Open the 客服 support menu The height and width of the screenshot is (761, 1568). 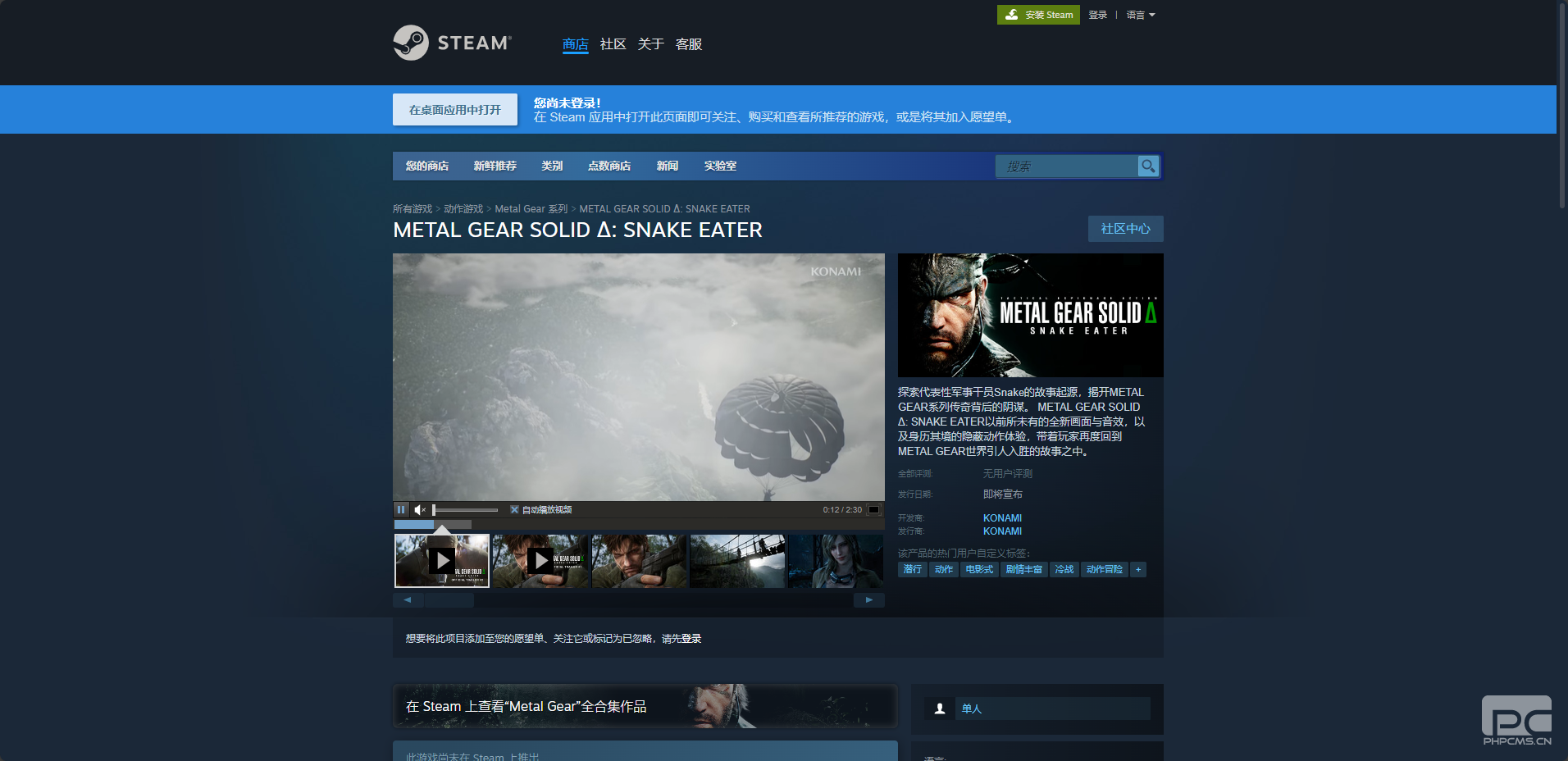(688, 44)
